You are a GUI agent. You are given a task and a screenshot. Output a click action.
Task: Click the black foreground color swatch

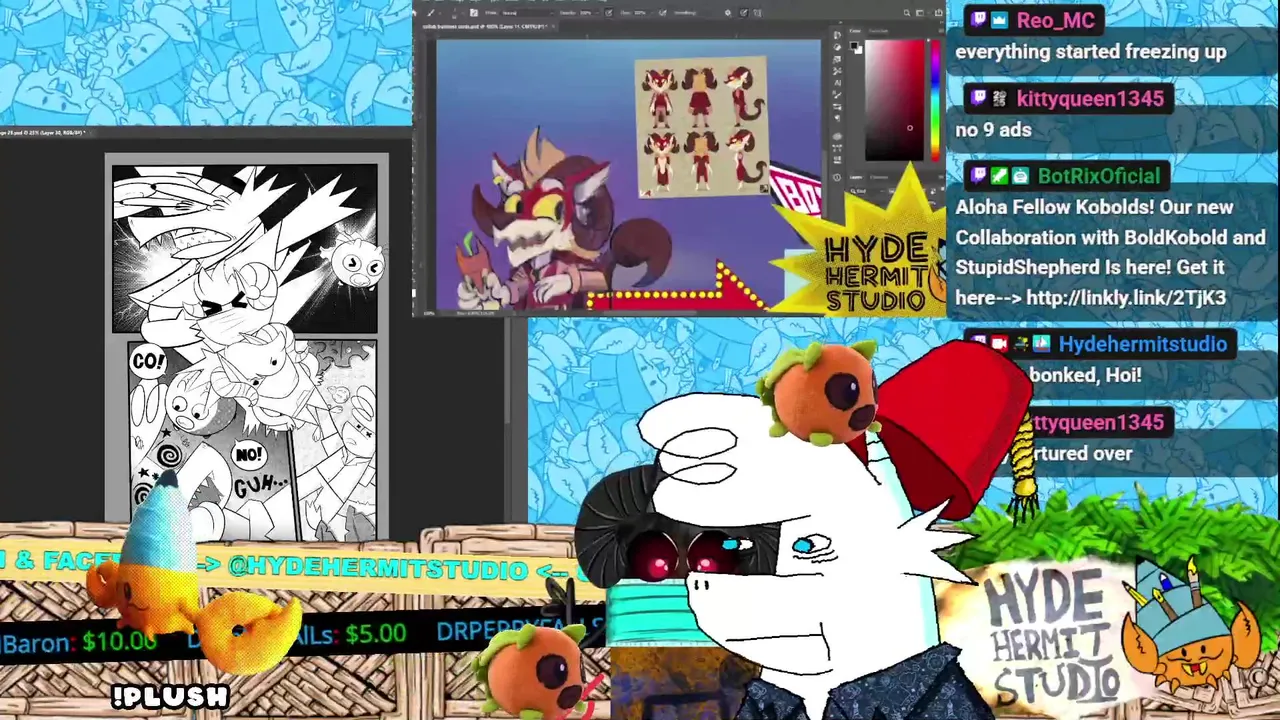click(x=853, y=44)
